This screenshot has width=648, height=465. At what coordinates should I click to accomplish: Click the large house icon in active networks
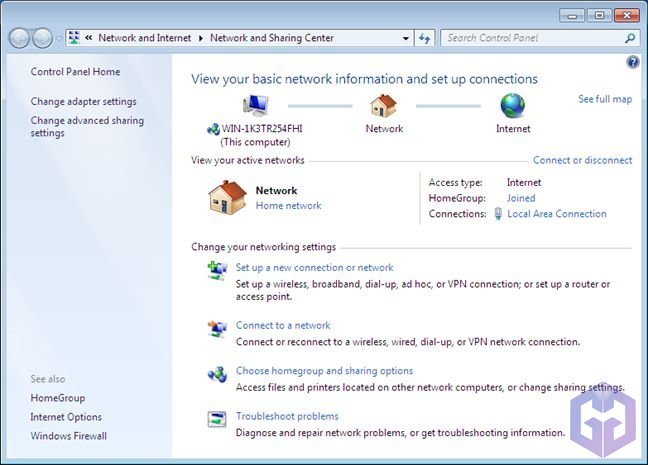[227, 197]
